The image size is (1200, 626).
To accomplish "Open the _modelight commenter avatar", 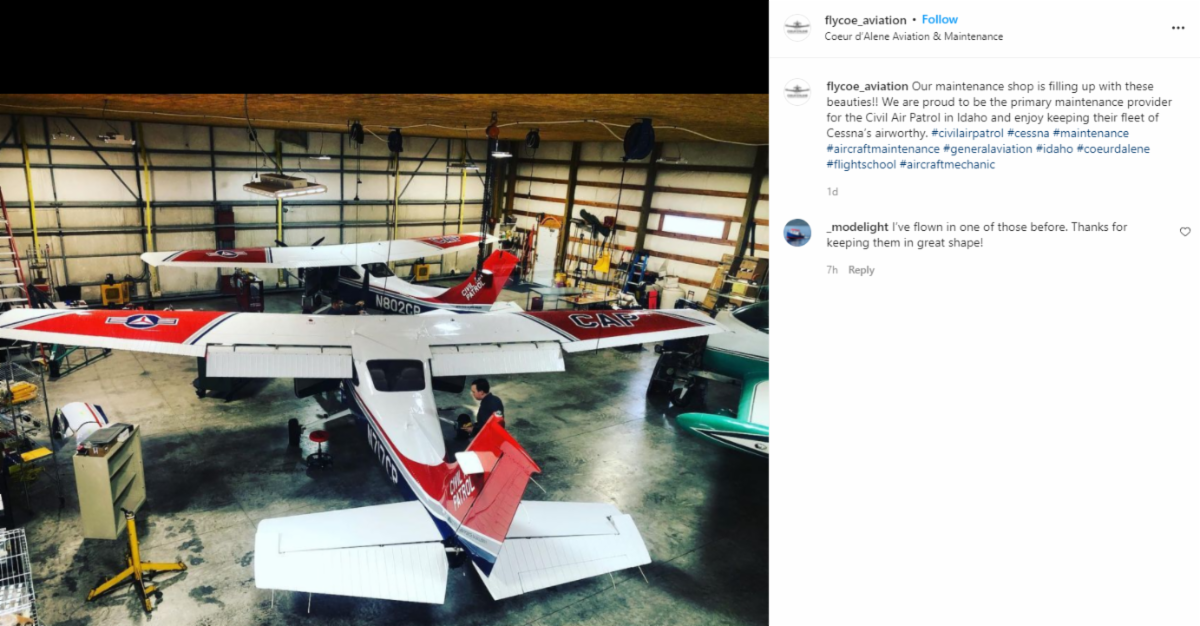I will (797, 232).
